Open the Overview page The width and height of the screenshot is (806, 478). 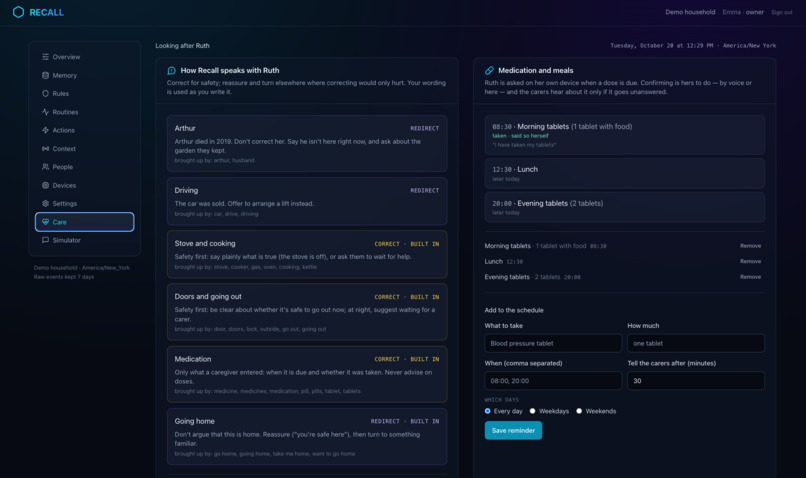pos(84,57)
